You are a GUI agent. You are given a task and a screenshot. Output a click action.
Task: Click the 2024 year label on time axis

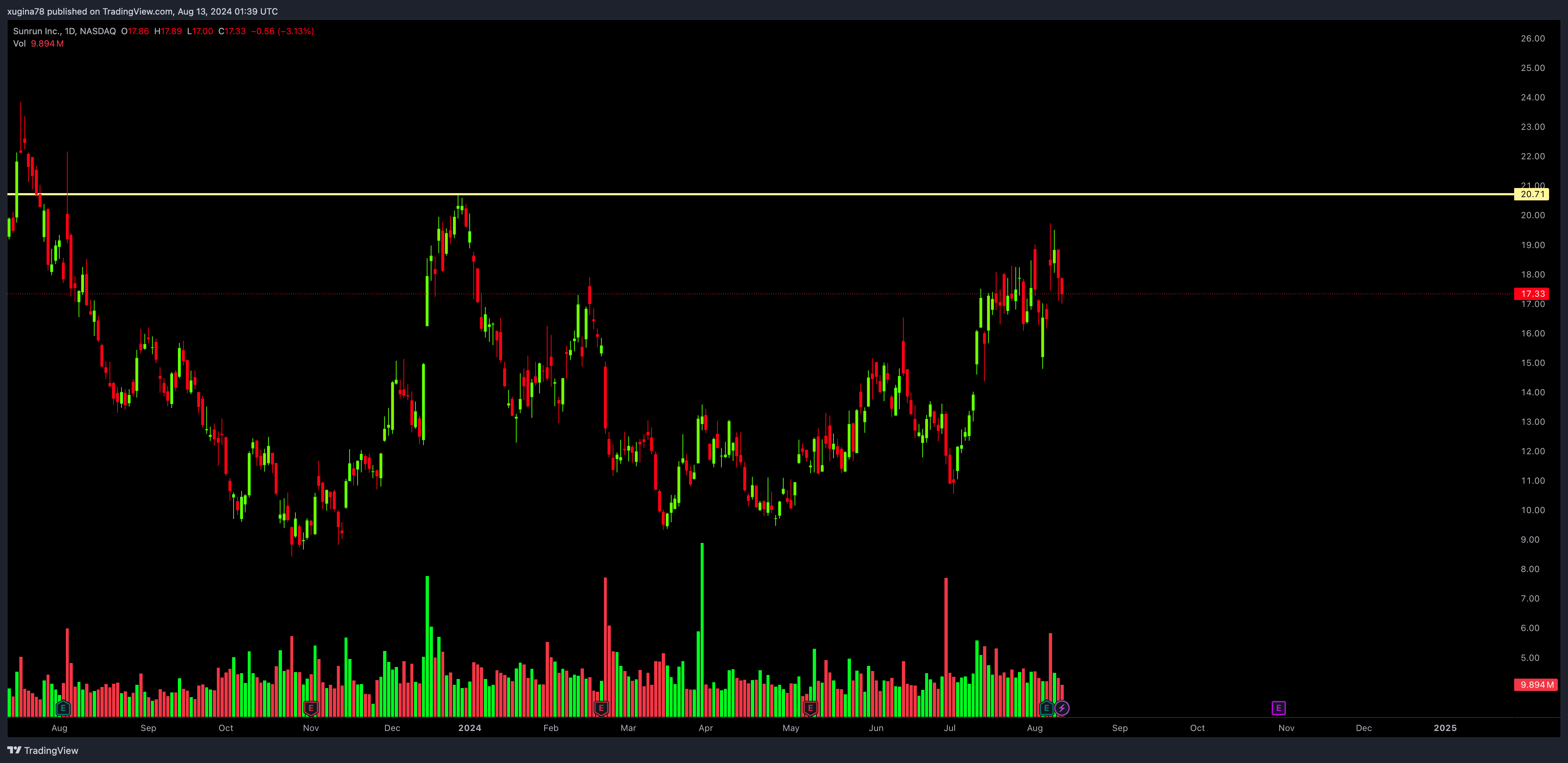pos(470,728)
